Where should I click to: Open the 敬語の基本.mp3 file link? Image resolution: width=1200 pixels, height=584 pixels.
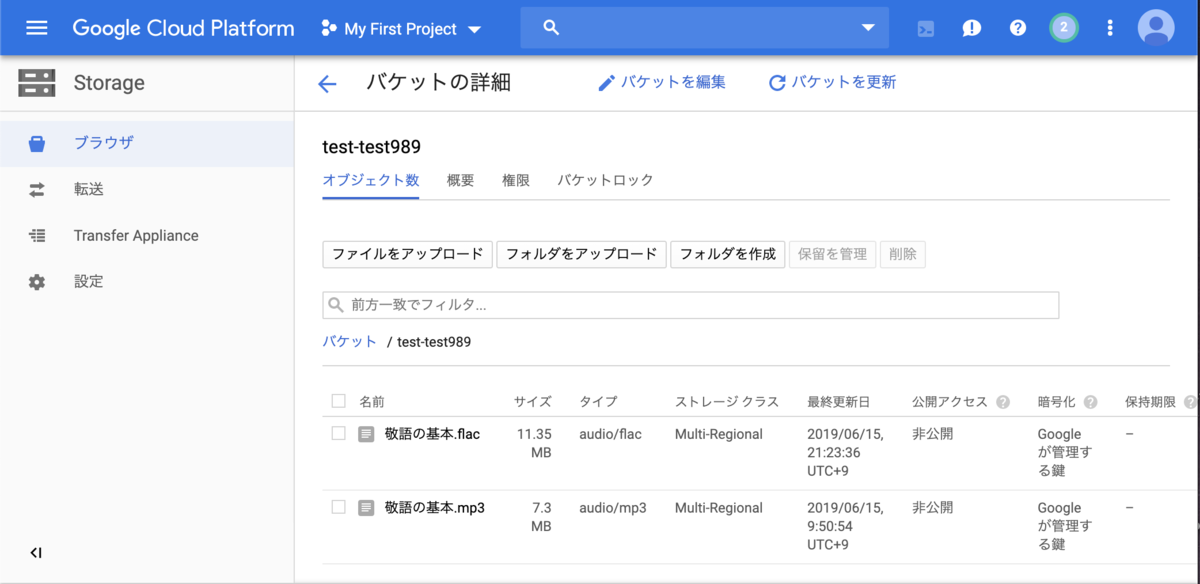(x=434, y=508)
